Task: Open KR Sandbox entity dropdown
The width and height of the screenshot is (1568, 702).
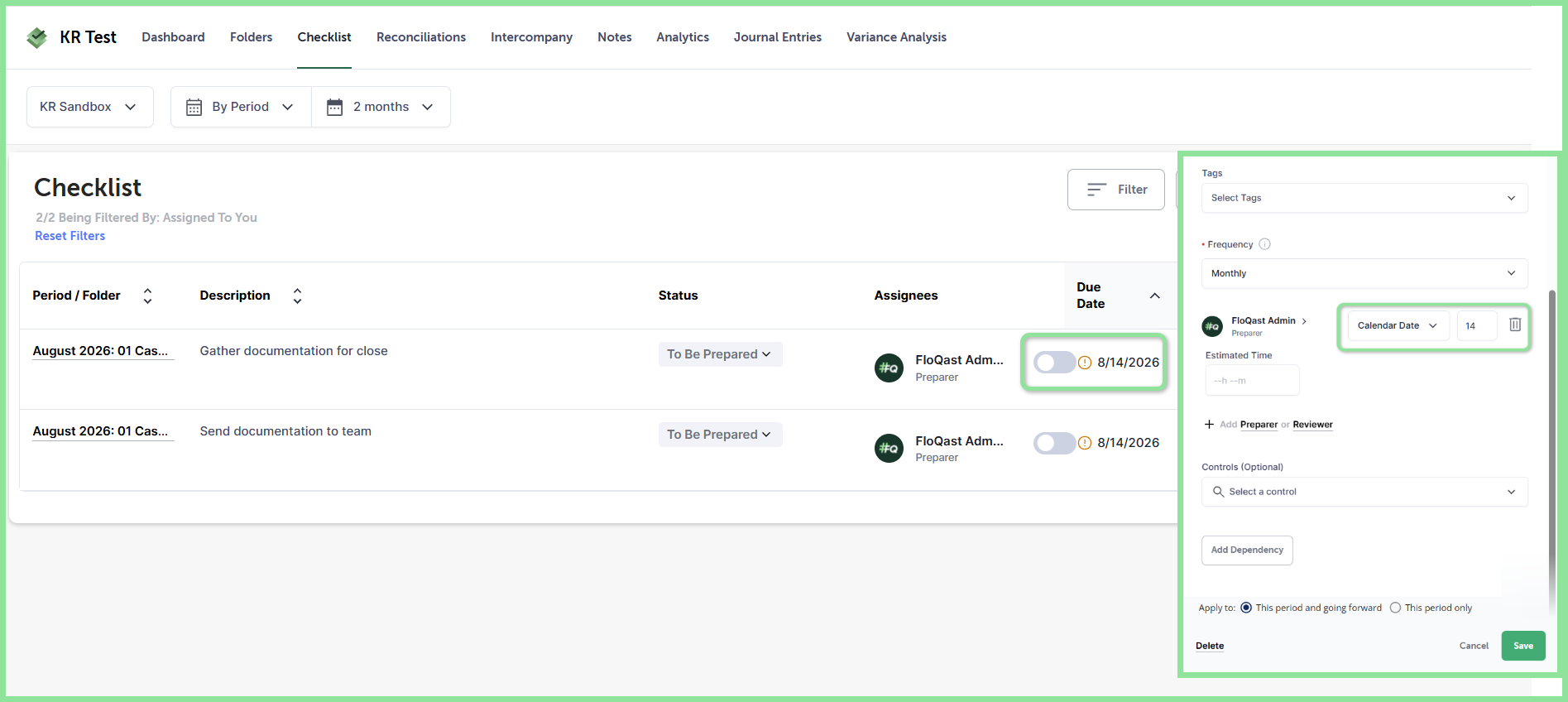Action: click(x=90, y=107)
